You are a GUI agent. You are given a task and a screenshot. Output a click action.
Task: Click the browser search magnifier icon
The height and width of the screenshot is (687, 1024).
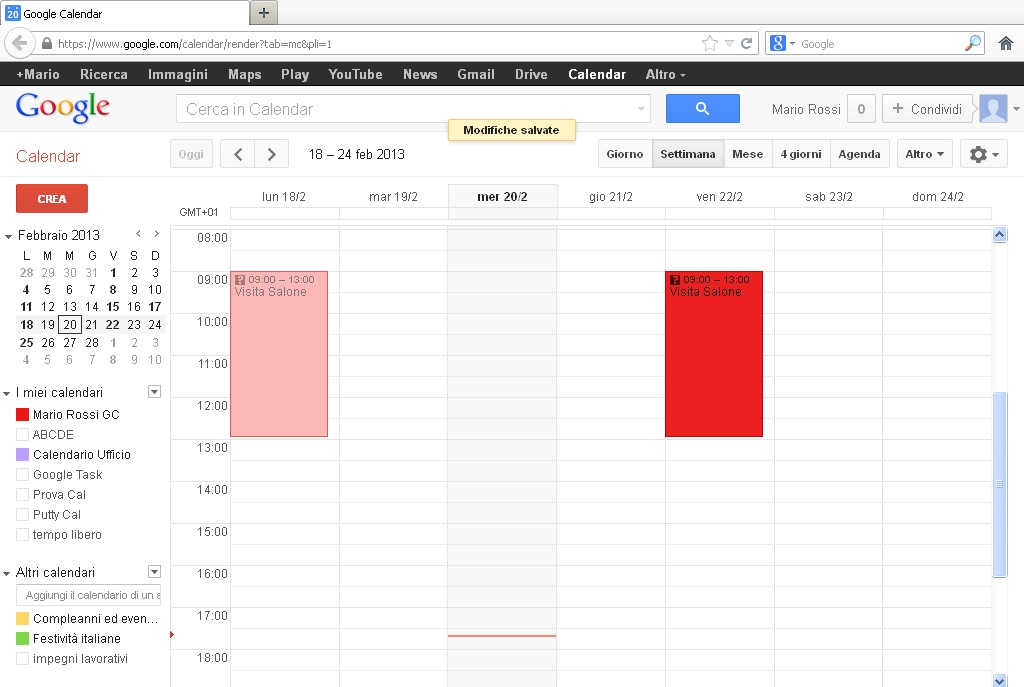[972, 44]
